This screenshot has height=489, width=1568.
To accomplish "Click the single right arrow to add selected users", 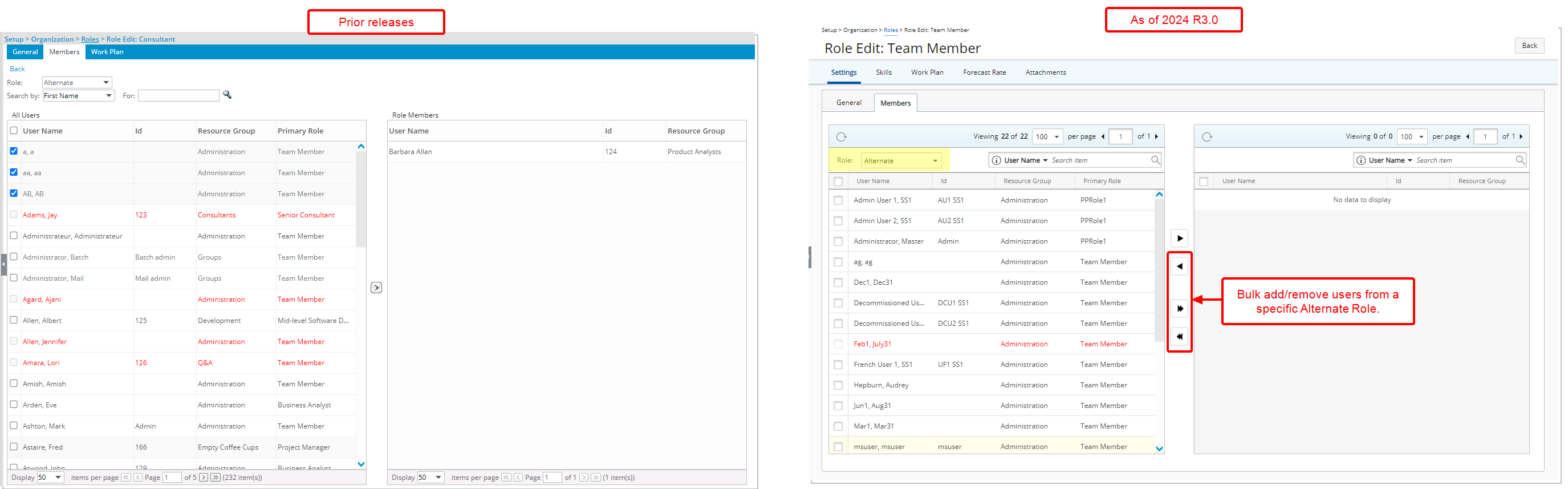I will click(x=1180, y=239).
